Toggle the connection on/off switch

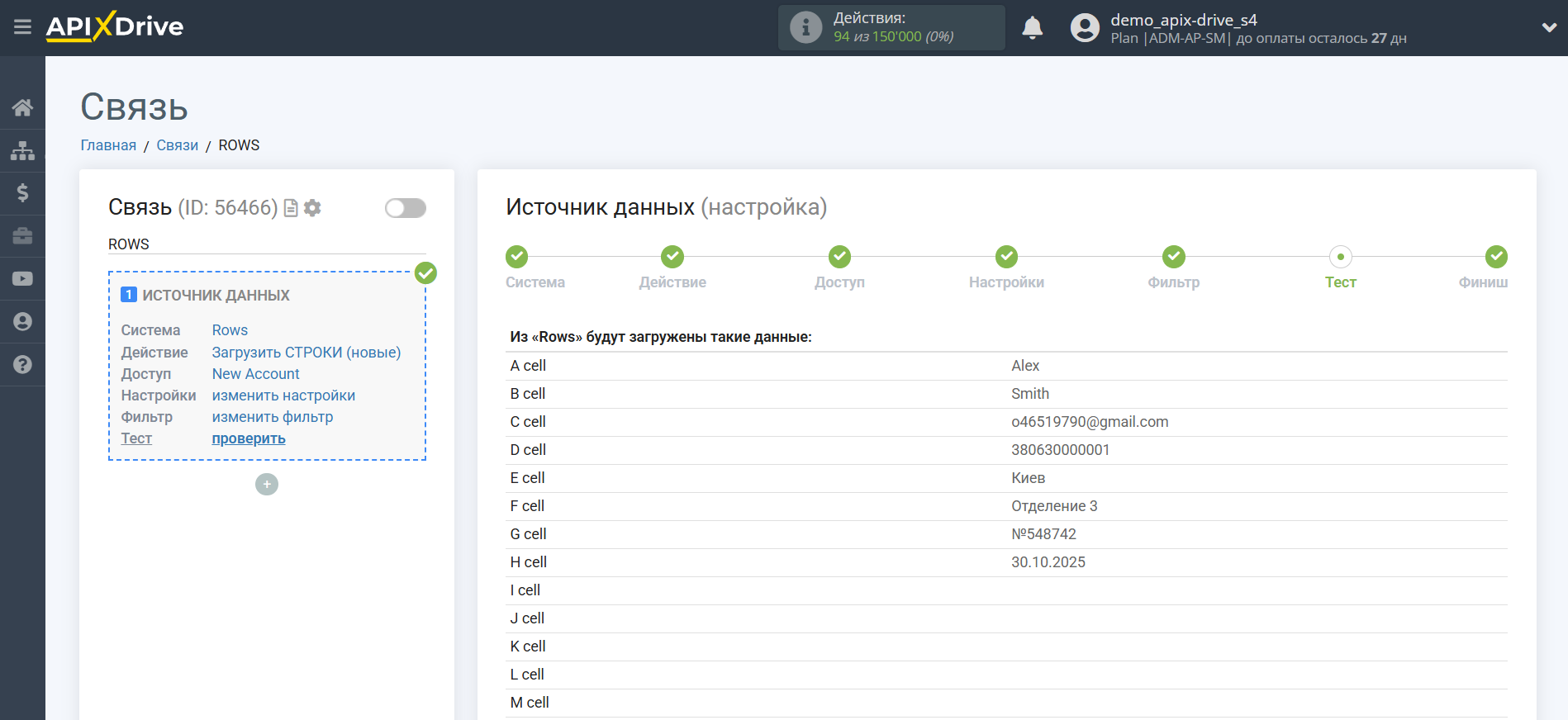pyautogui.click(x=405, y=208)
